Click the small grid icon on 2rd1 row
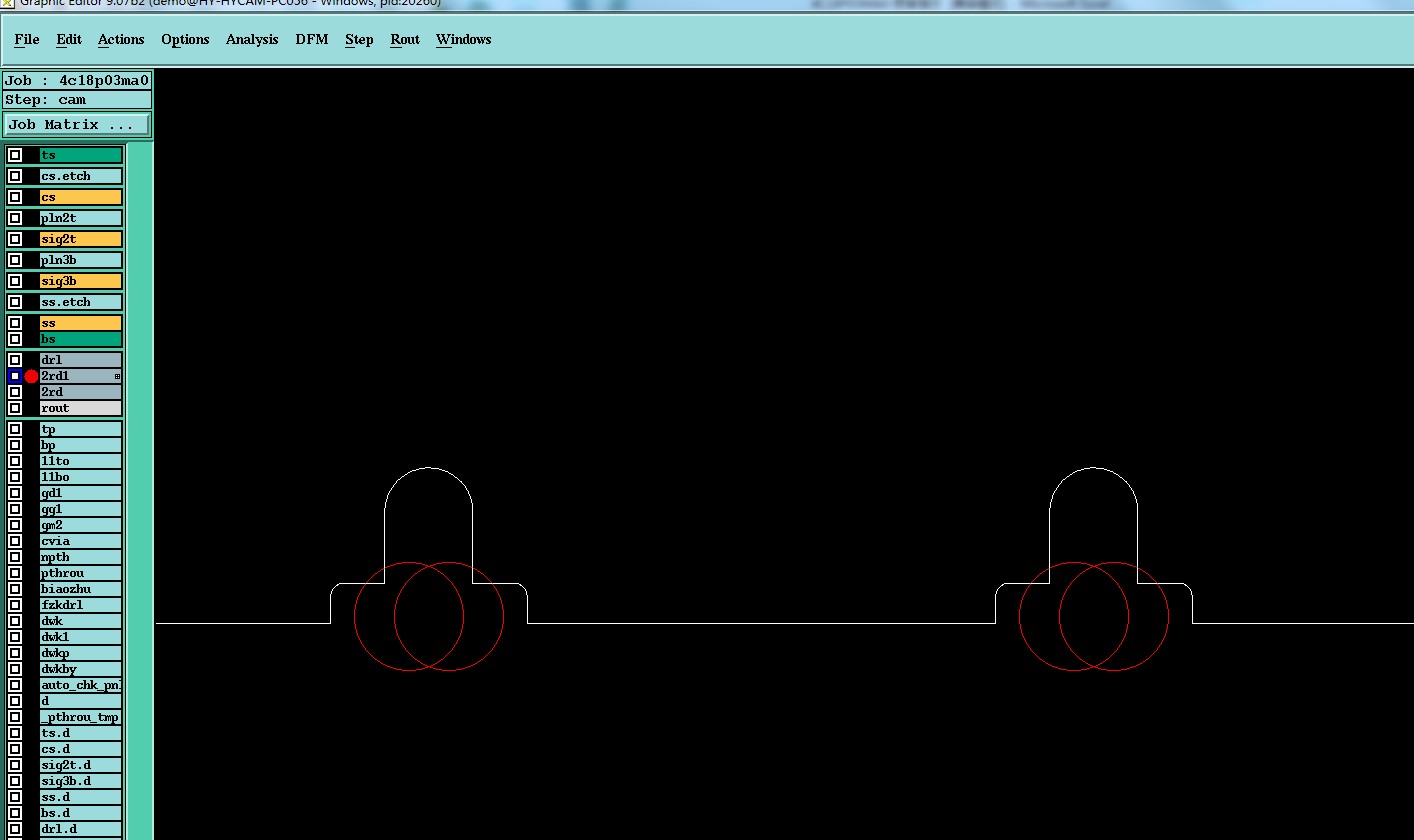This screenshot has height=840, width=1414. 117,376
